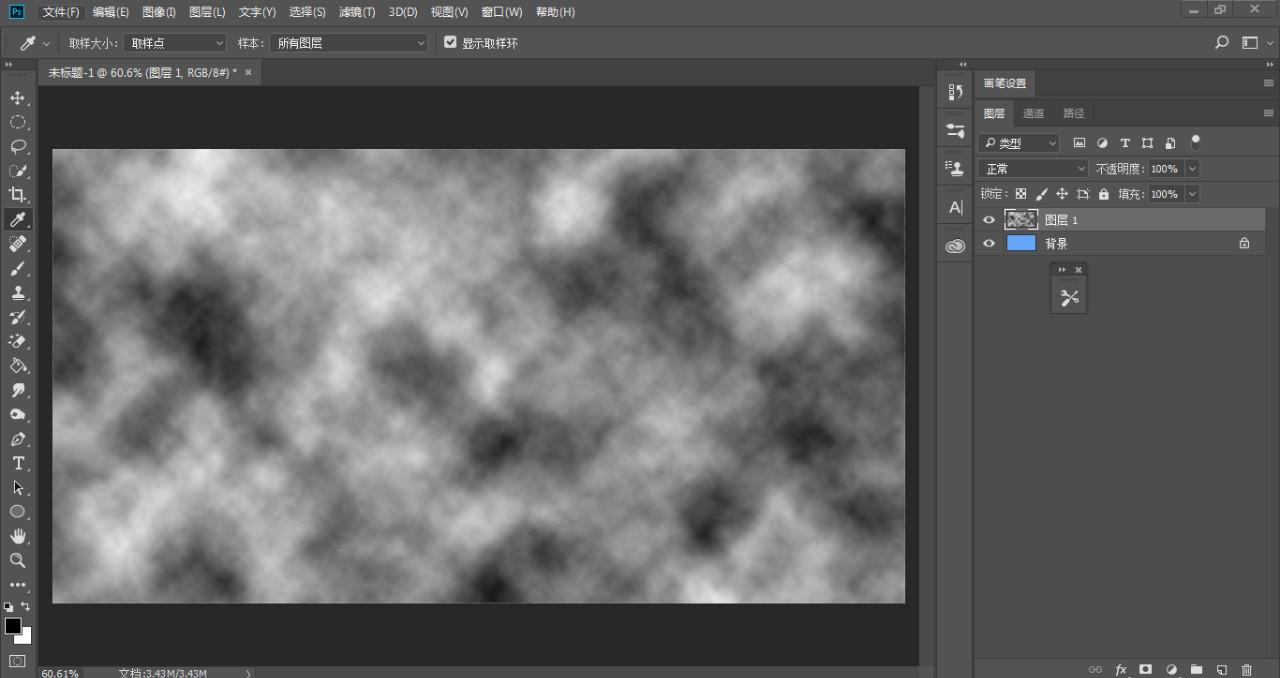Screen dimensions: 1280x678
Task: Select the Lasso tool
Action: tap(18, 146)
